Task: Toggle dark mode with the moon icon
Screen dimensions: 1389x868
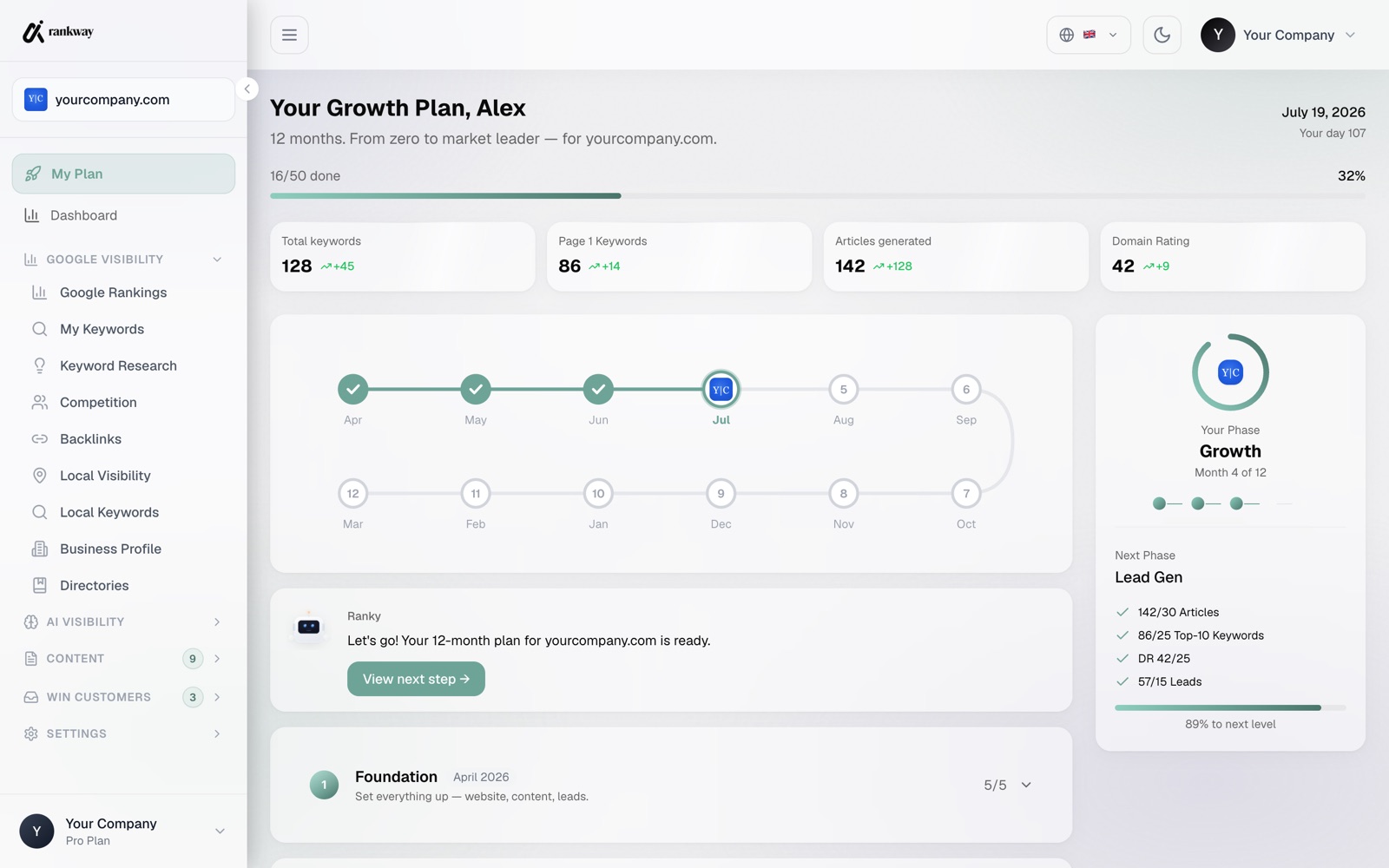Action: (x=1162, y=35)
